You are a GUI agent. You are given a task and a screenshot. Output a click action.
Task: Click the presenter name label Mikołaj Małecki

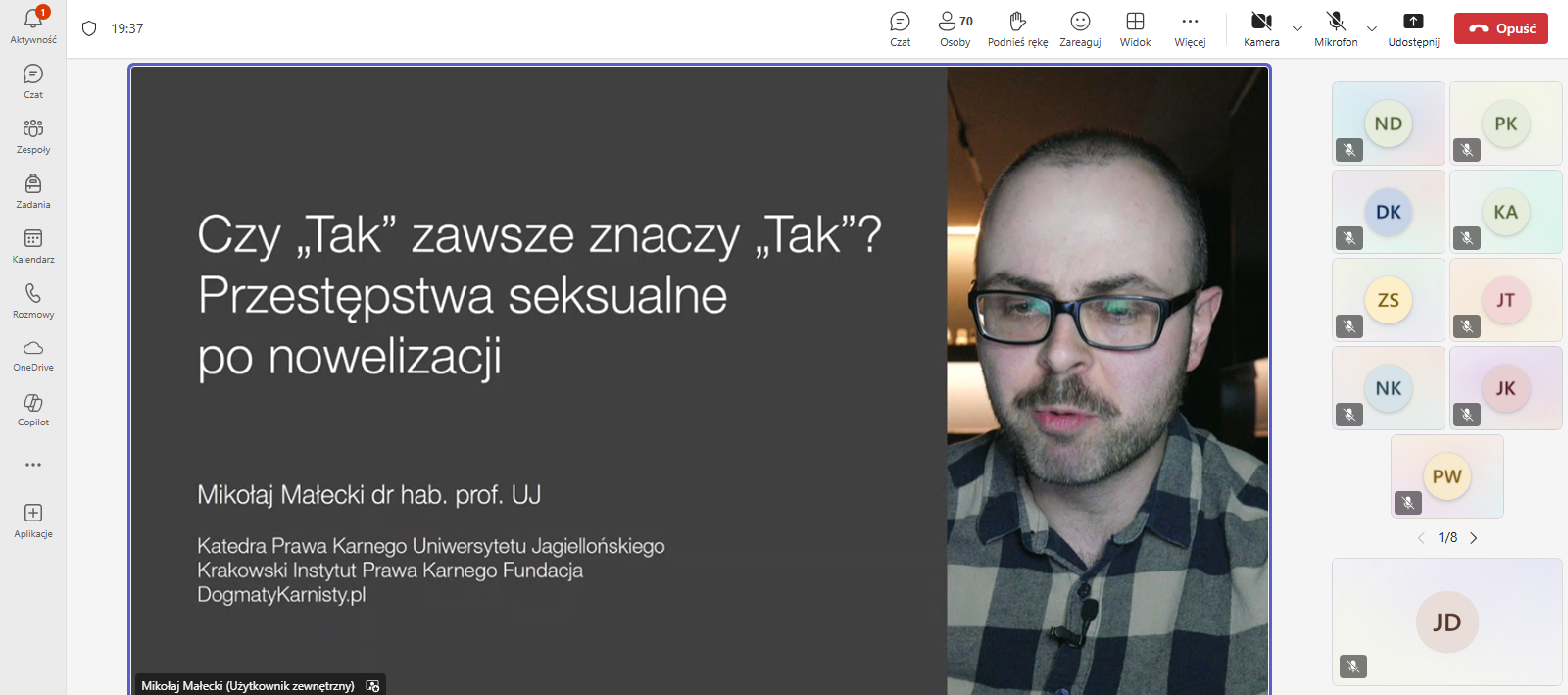click(x=247, y=686)
